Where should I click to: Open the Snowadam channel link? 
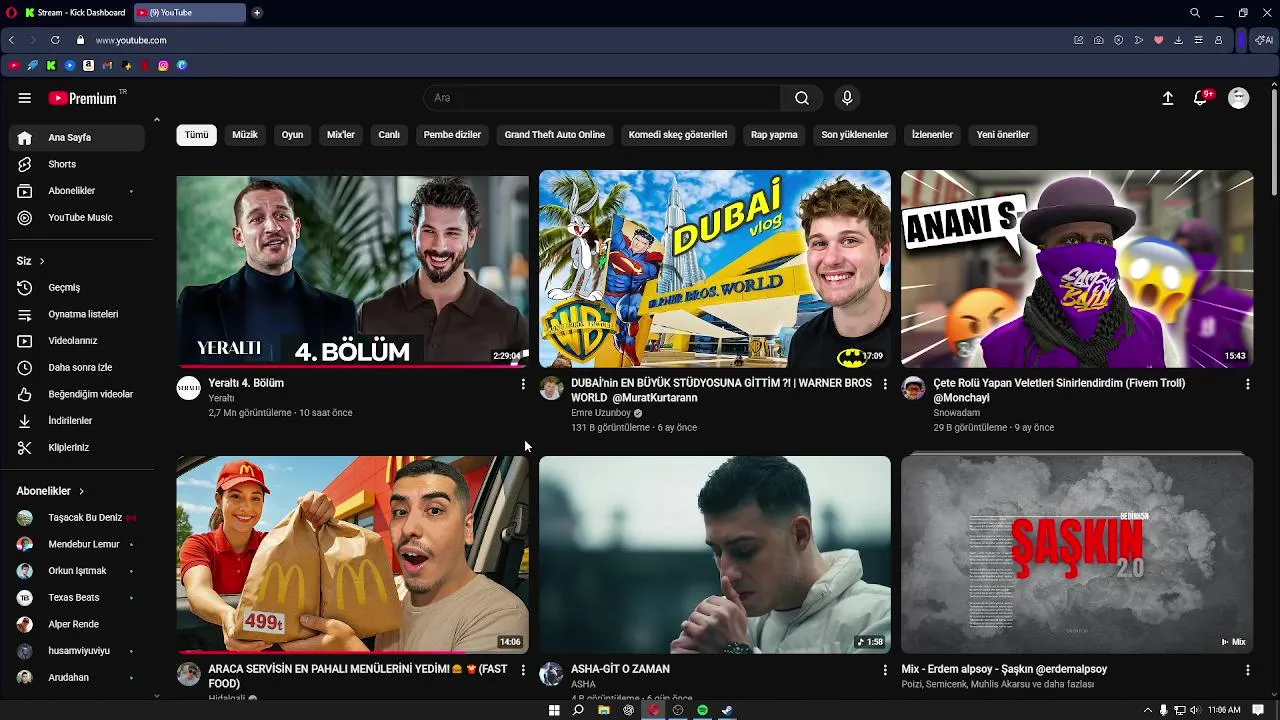(x=956, y=413)
